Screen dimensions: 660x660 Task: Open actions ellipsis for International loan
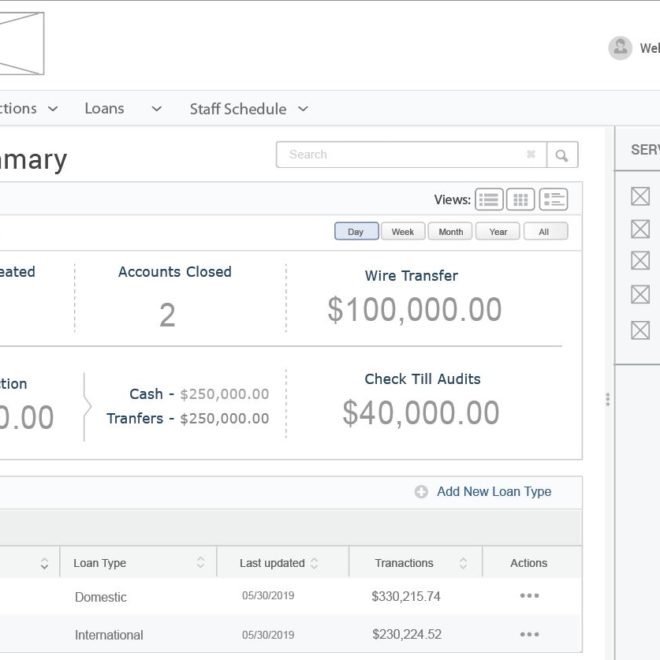click(529, 634)
